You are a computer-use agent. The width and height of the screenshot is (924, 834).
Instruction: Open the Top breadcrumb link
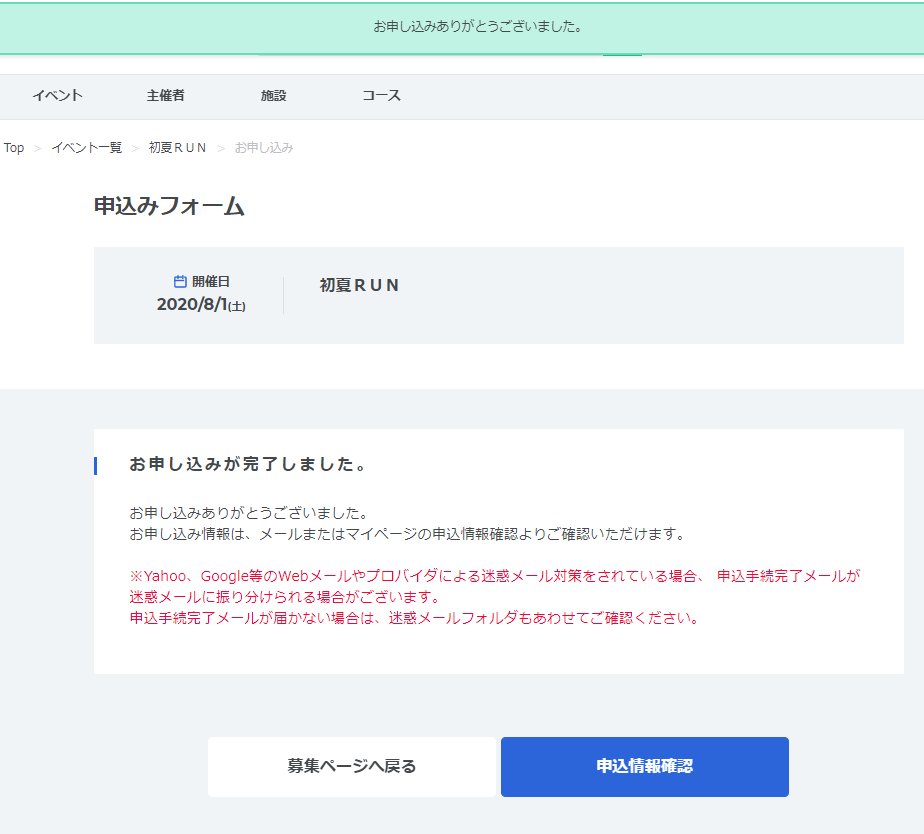(13, 147)
